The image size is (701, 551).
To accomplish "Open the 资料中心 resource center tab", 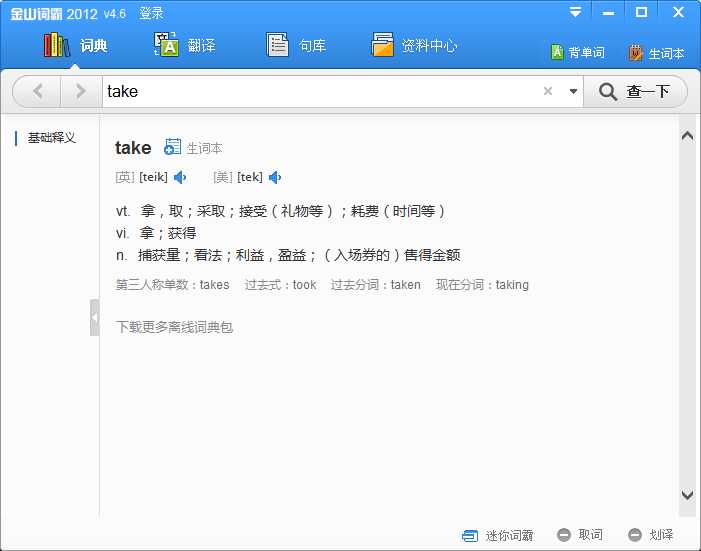I will click(x=414, y=45).
